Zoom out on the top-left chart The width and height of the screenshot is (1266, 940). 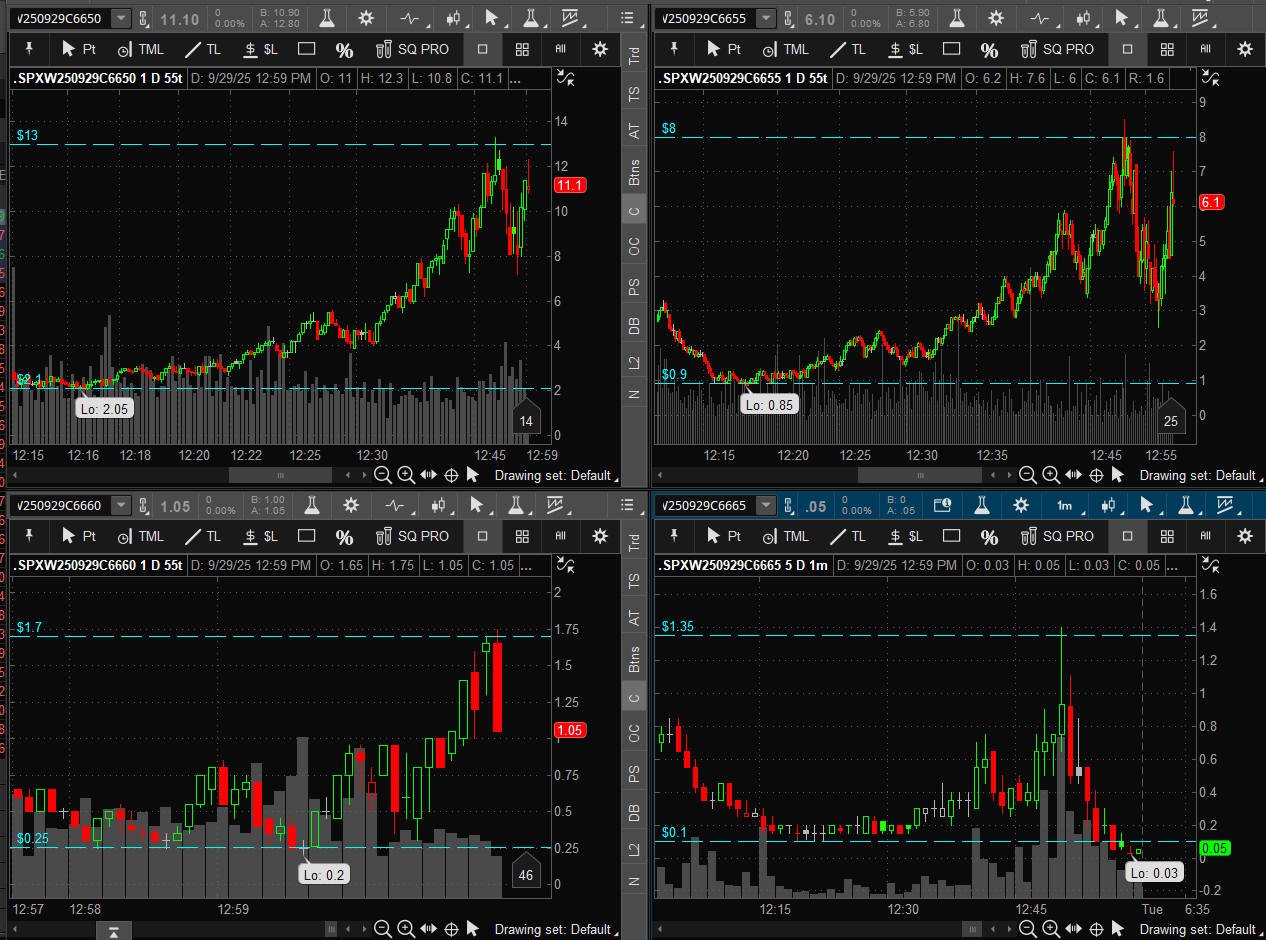coord(382,476)
